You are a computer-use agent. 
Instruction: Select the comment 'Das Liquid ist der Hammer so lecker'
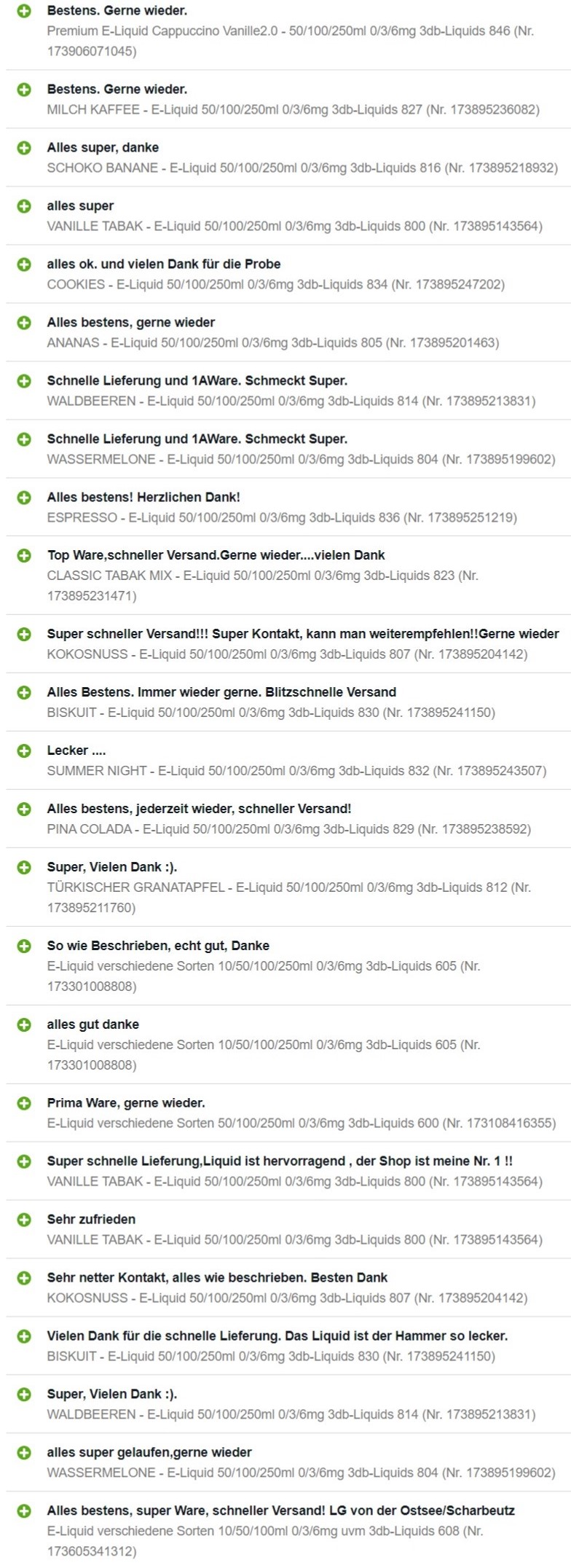(277, 1336)
